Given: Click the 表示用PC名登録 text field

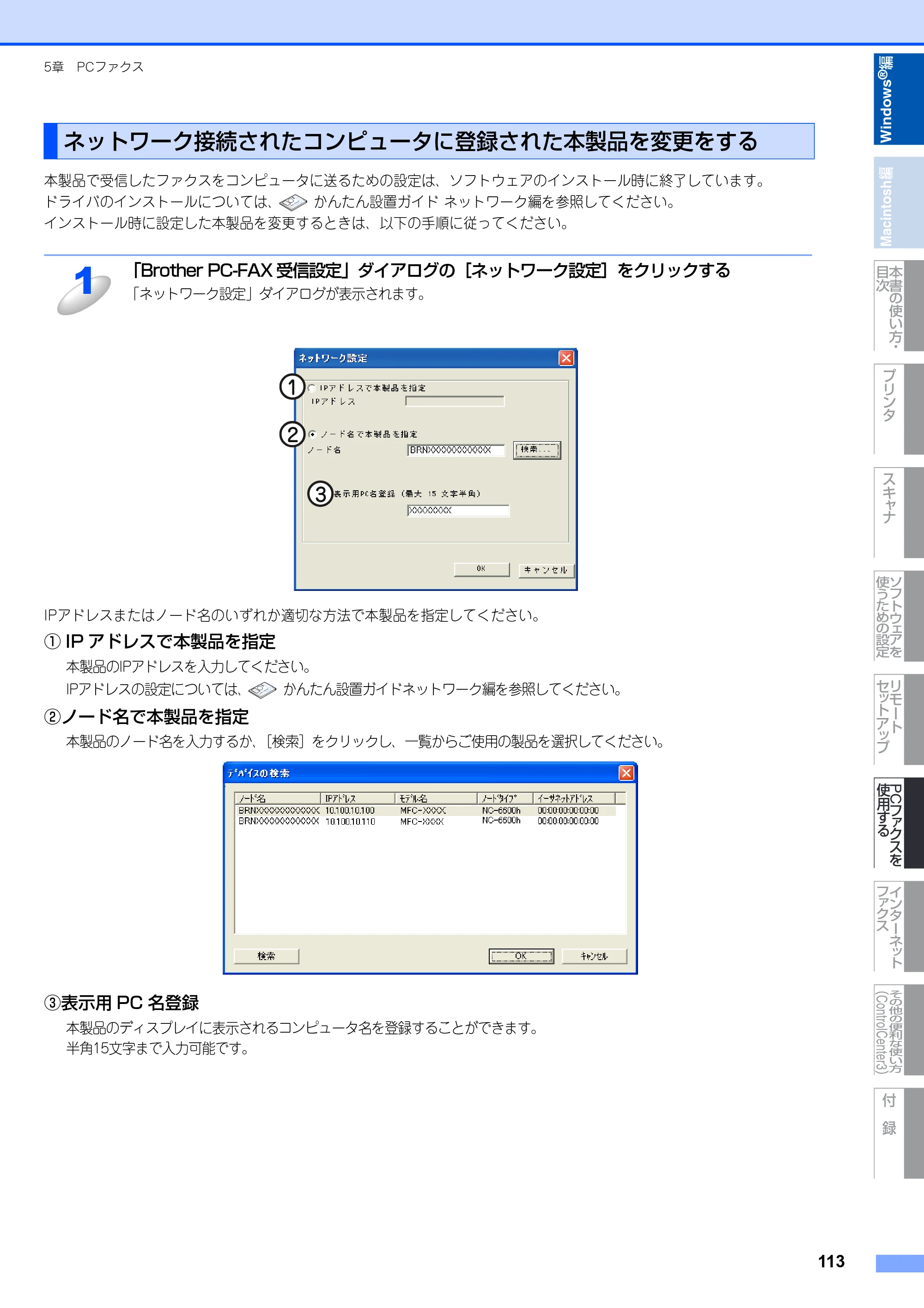Looking at the screenshot, I should pos(458,511).
